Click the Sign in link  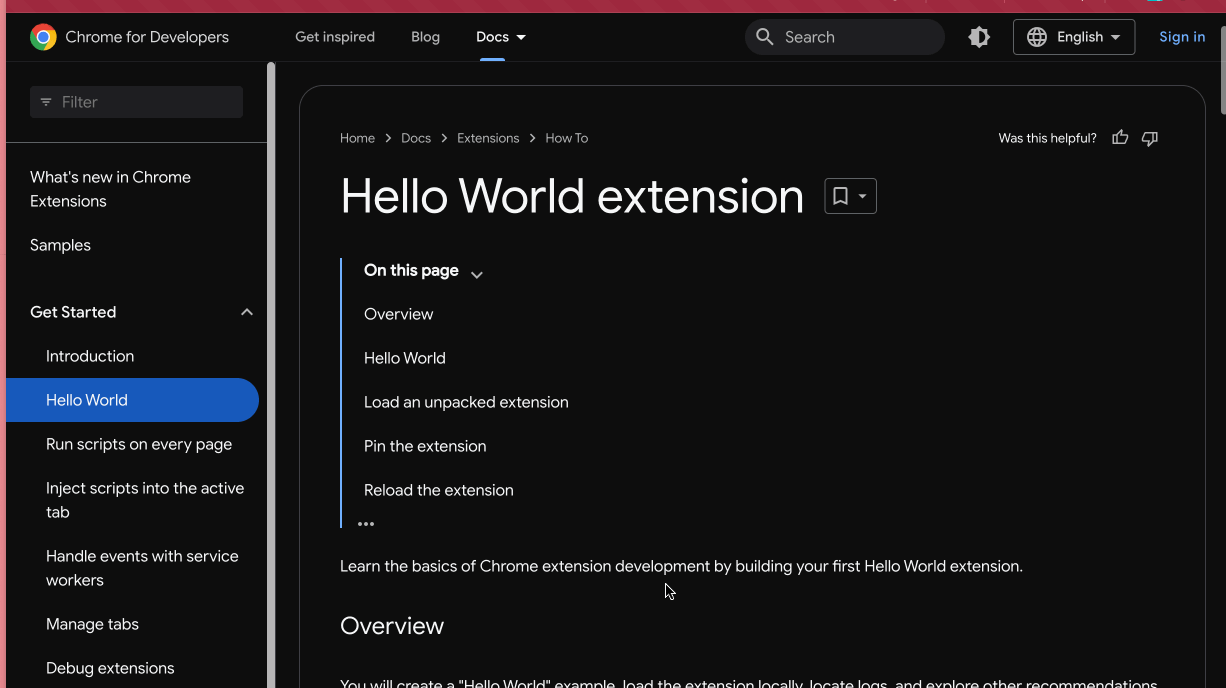click(1181, 37)
